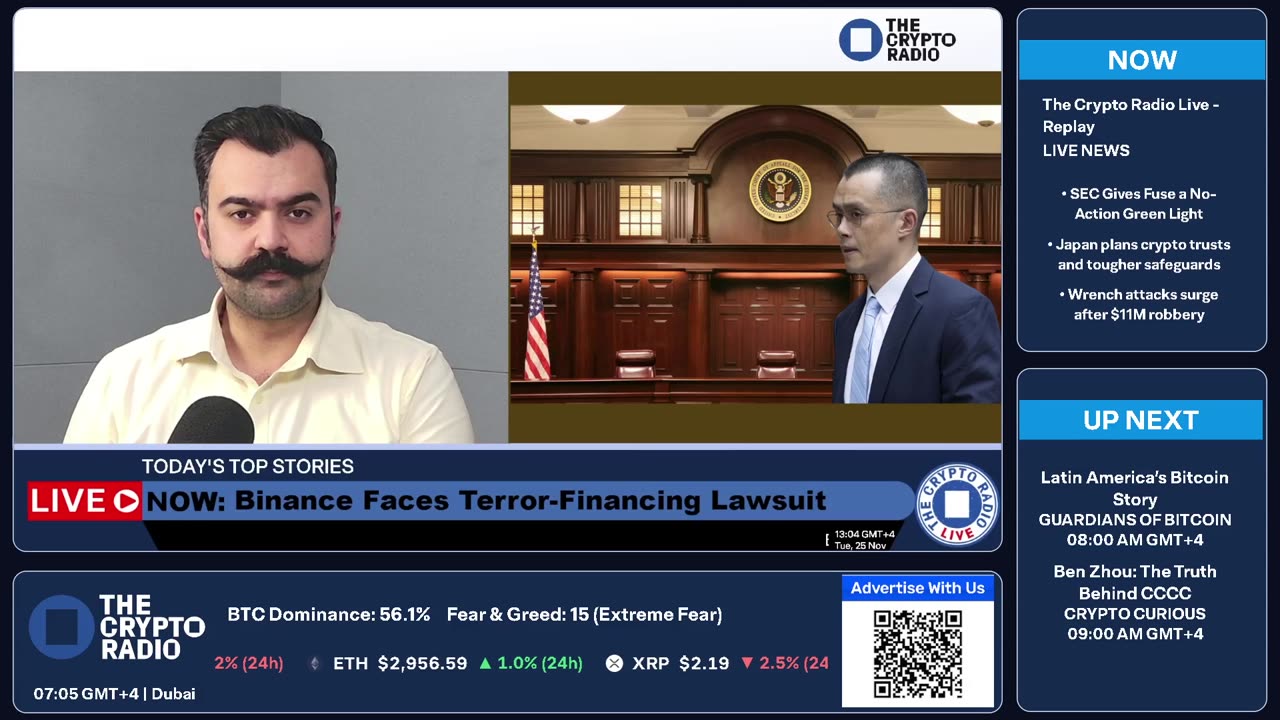Click the green up arrow beside 1.0% (24h)
Image resolution: width=1280 pixels, height=720 pixels.
pyautogui.click(x=485, y=663)
